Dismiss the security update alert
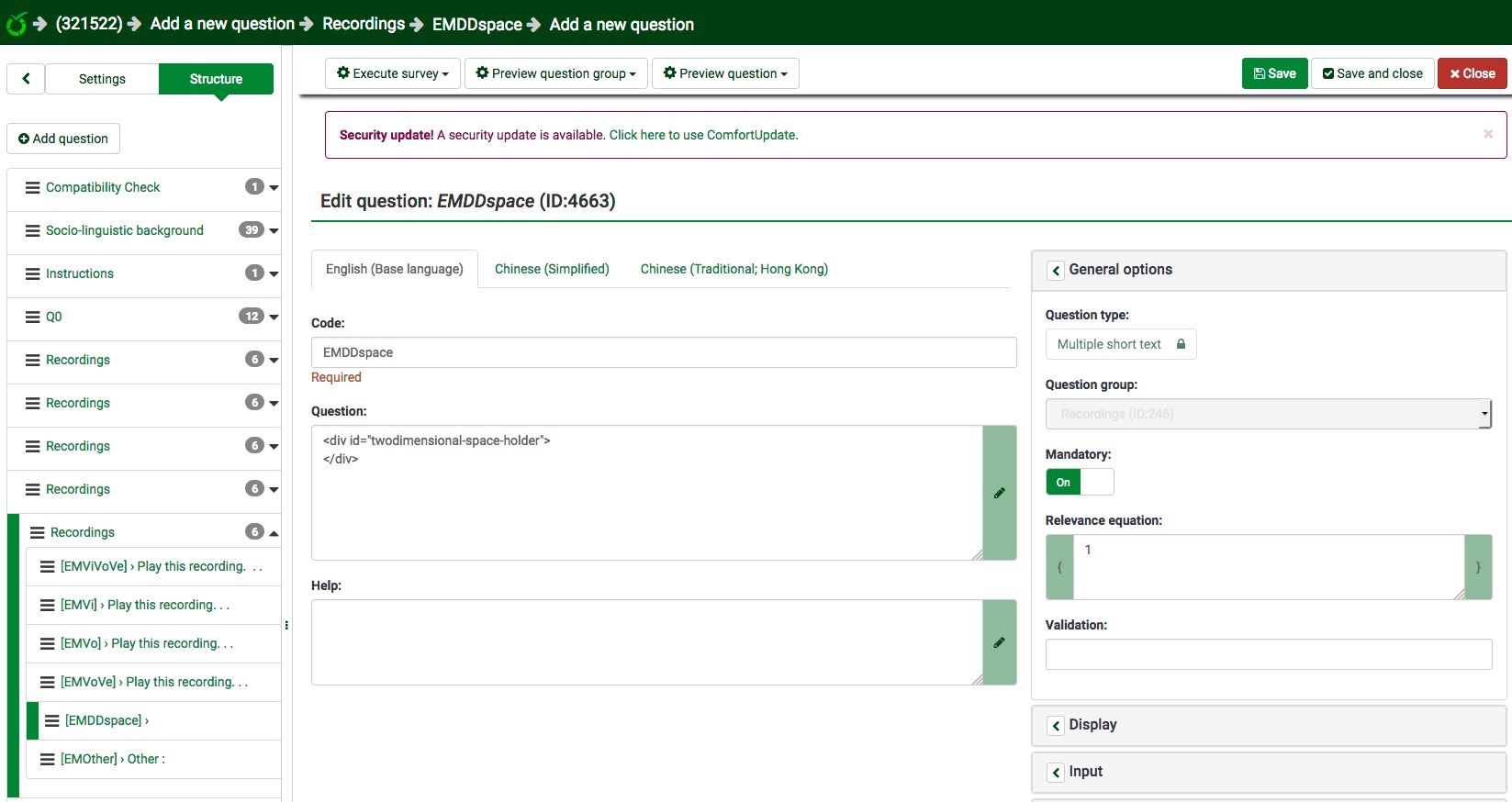1512x802 pixels. (x=1487, y=134)
